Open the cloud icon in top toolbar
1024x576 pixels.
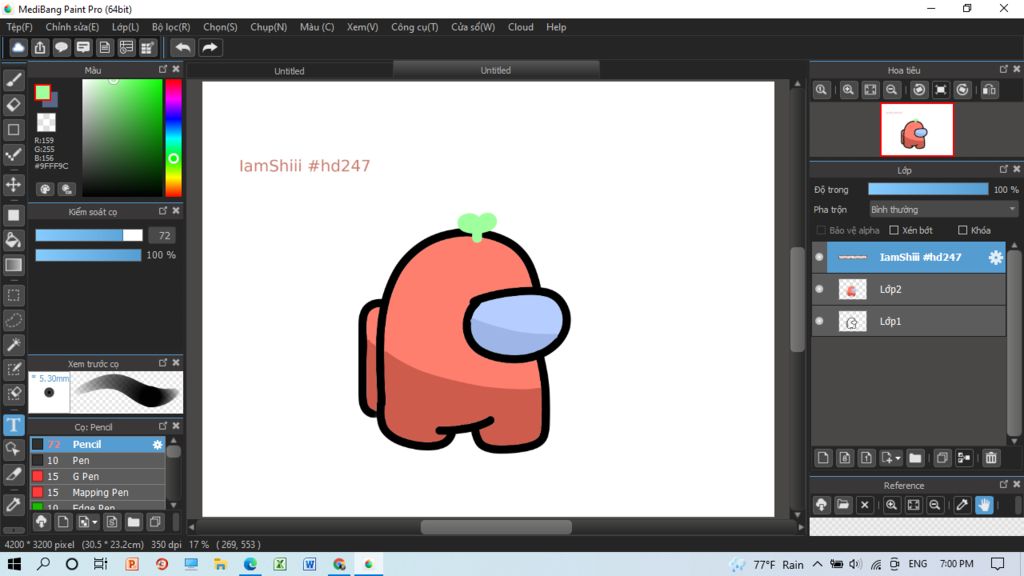(x=18, y=48)
